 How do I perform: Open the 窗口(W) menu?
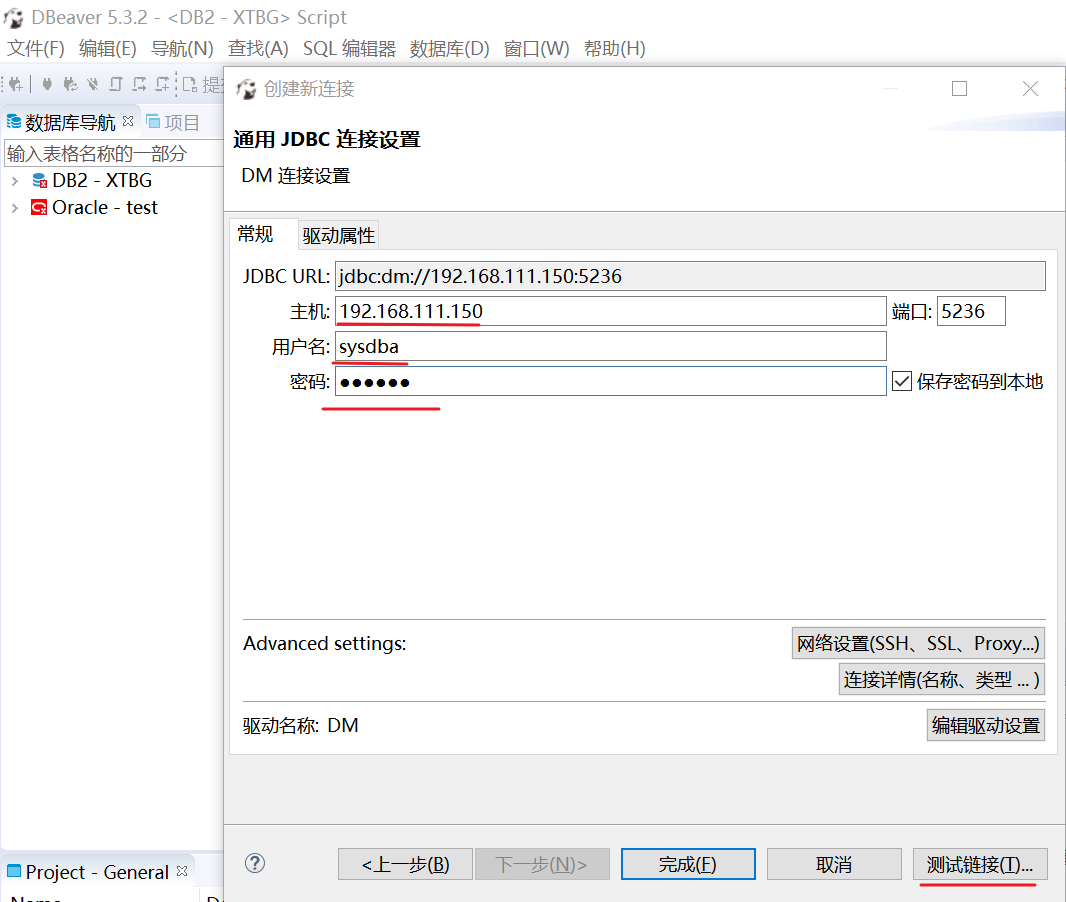coord(536,49)
